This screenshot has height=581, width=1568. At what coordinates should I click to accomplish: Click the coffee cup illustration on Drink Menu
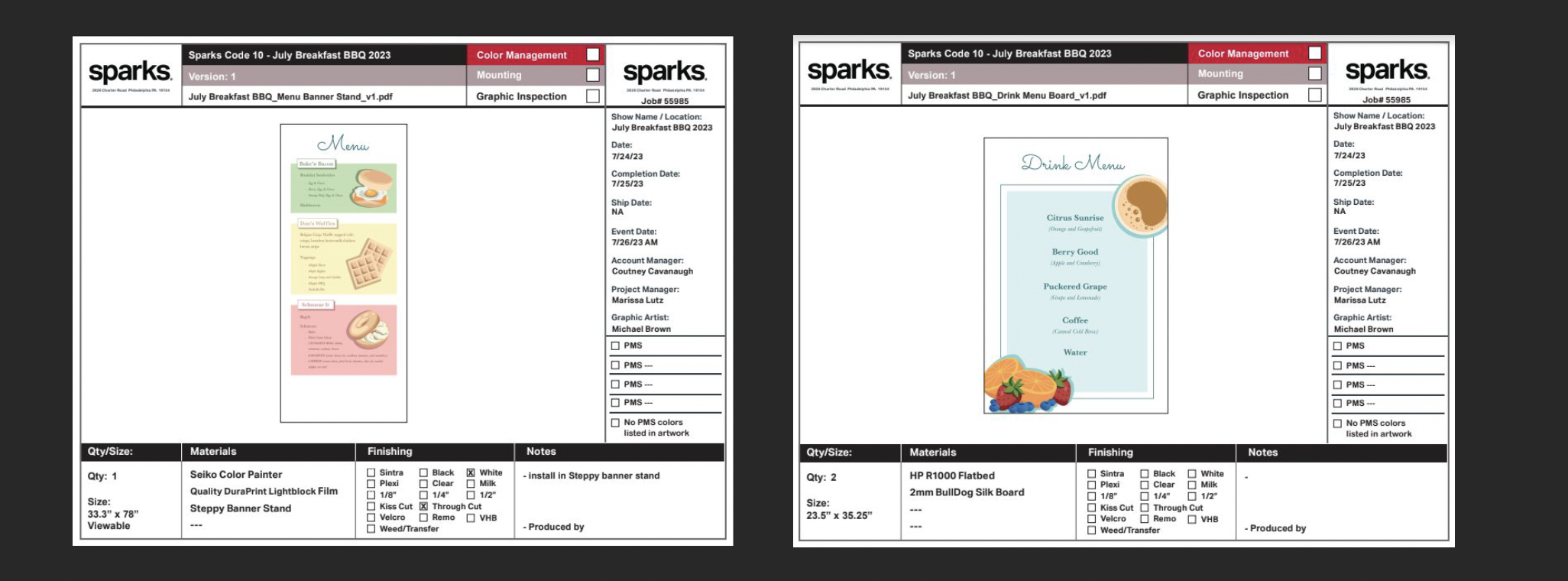pyautogui.click(x=1139, y=206)
